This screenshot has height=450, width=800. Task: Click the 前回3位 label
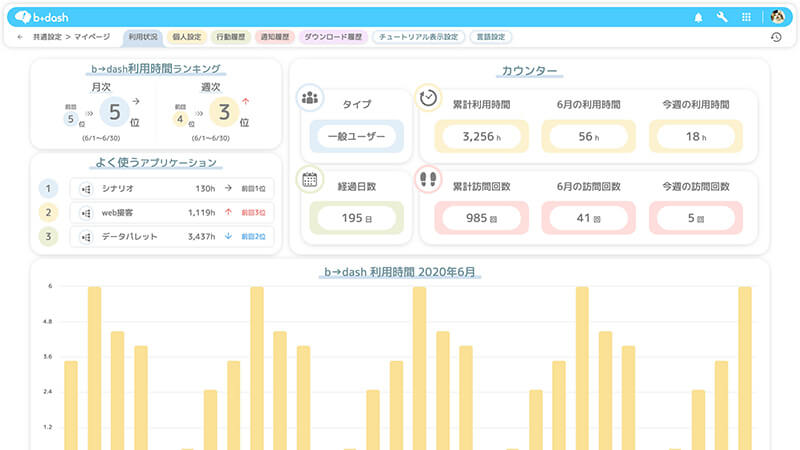[x=253, y=213]
